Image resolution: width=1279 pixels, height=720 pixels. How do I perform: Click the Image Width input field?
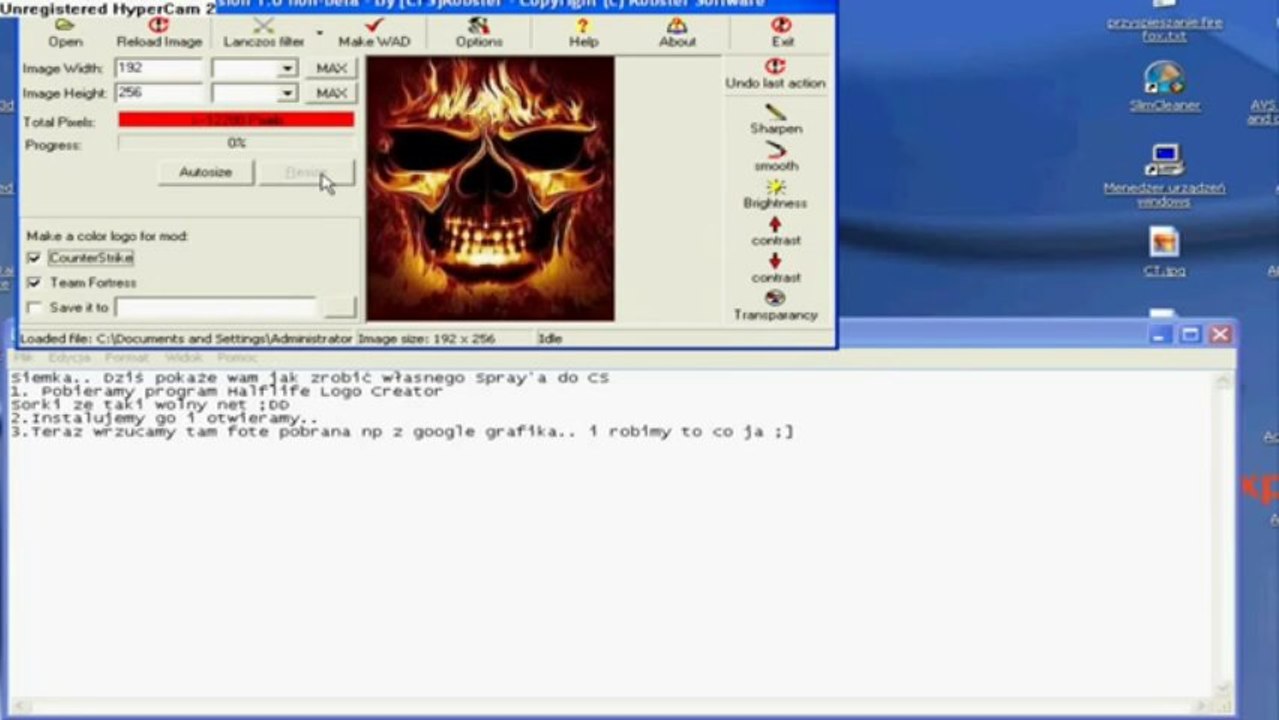(x=159, y=68)
